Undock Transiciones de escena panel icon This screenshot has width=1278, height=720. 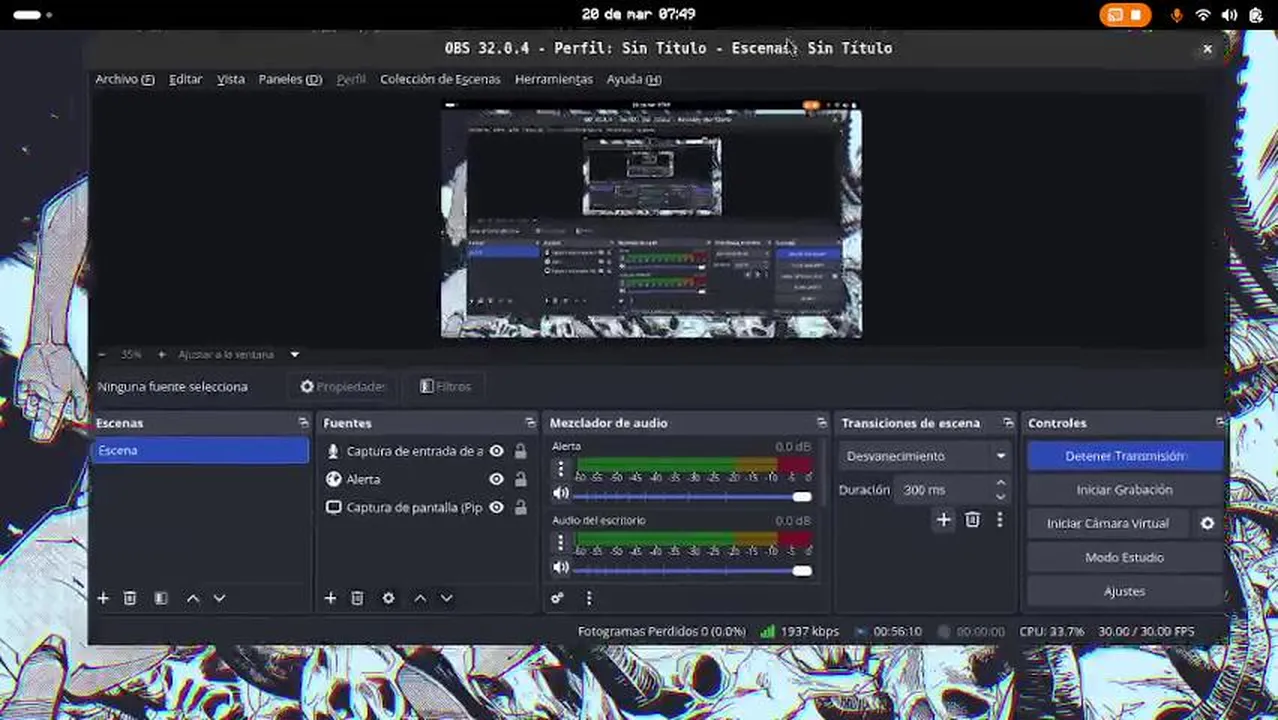[x=1007, y=423]
